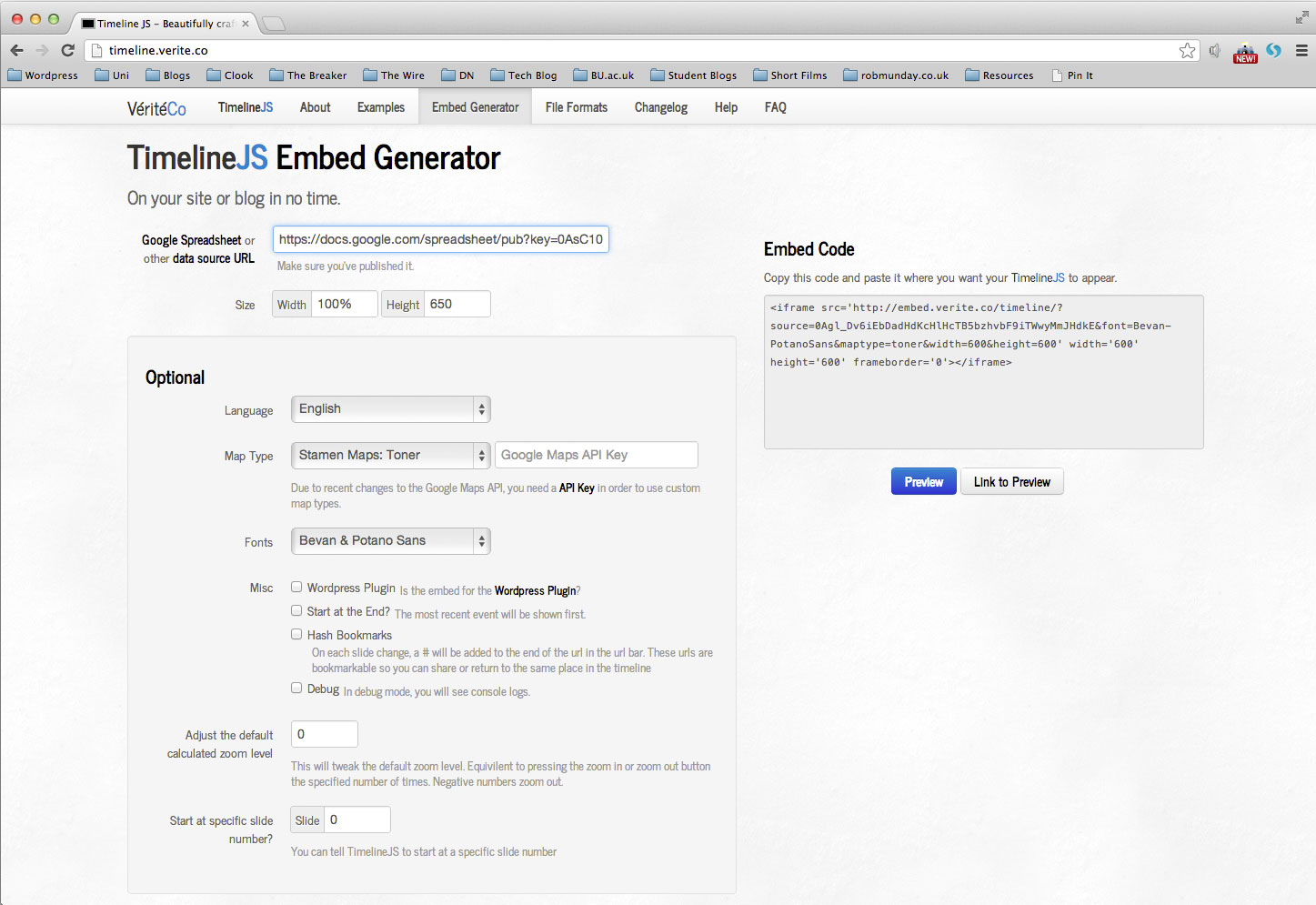Open the About page in the navbar
Viewport: 1316px width, 905px height.
316,107
